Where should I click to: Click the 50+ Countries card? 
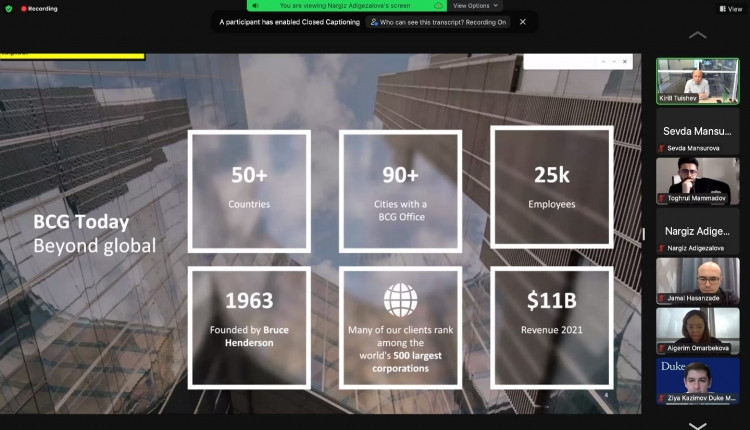pos(249,191)
